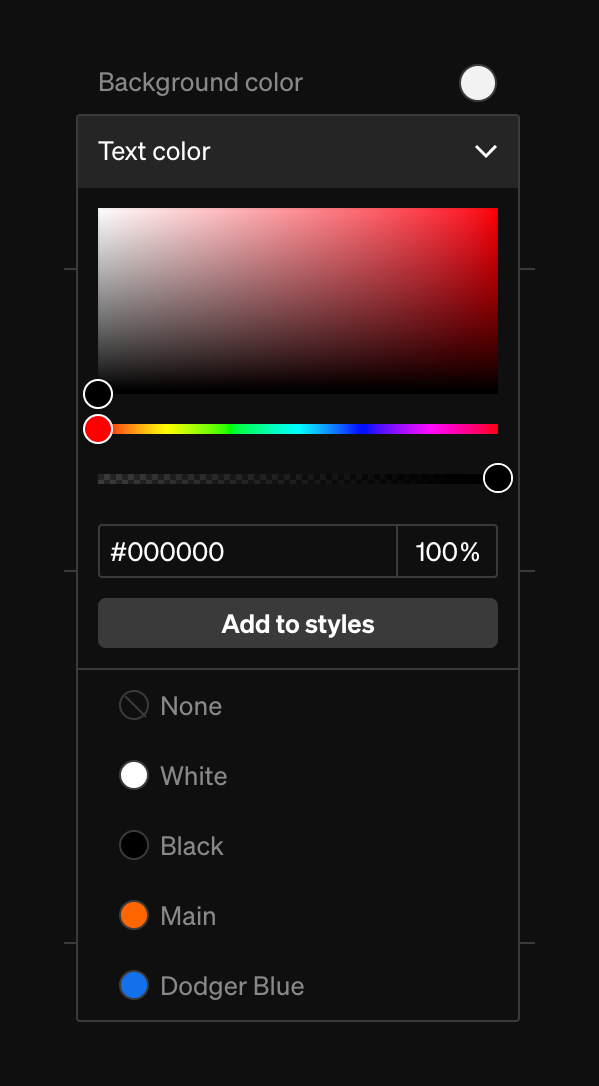
Task: Click the Text color chevron arrow
Action: tap(486, 151)
